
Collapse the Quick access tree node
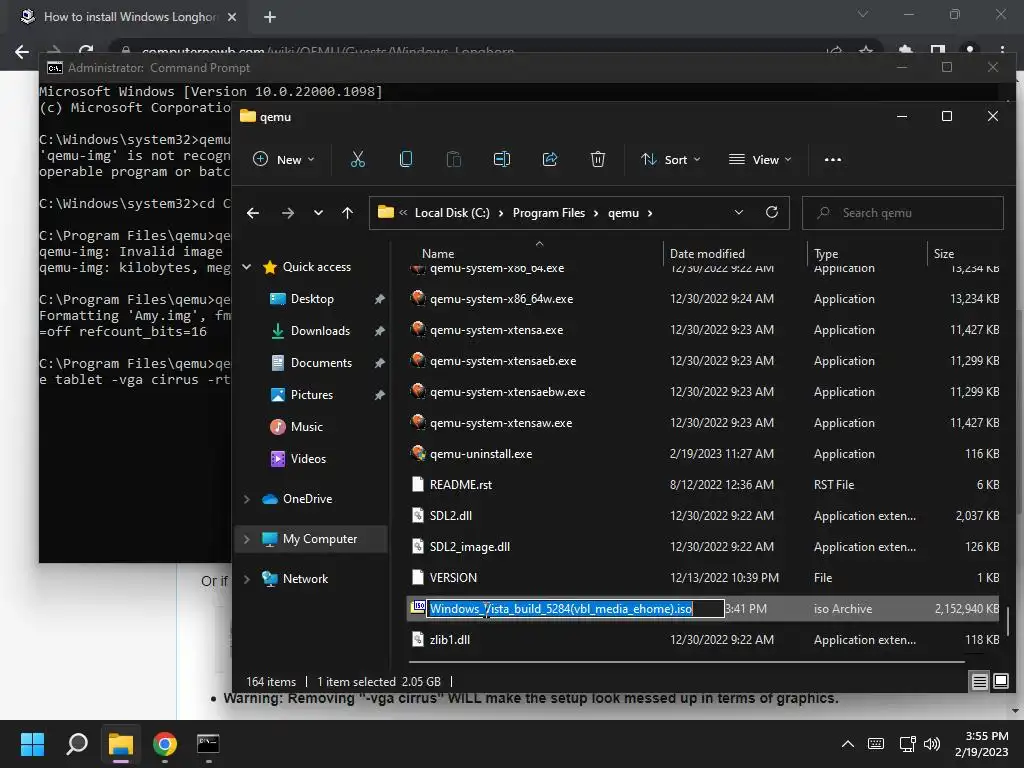247,266
